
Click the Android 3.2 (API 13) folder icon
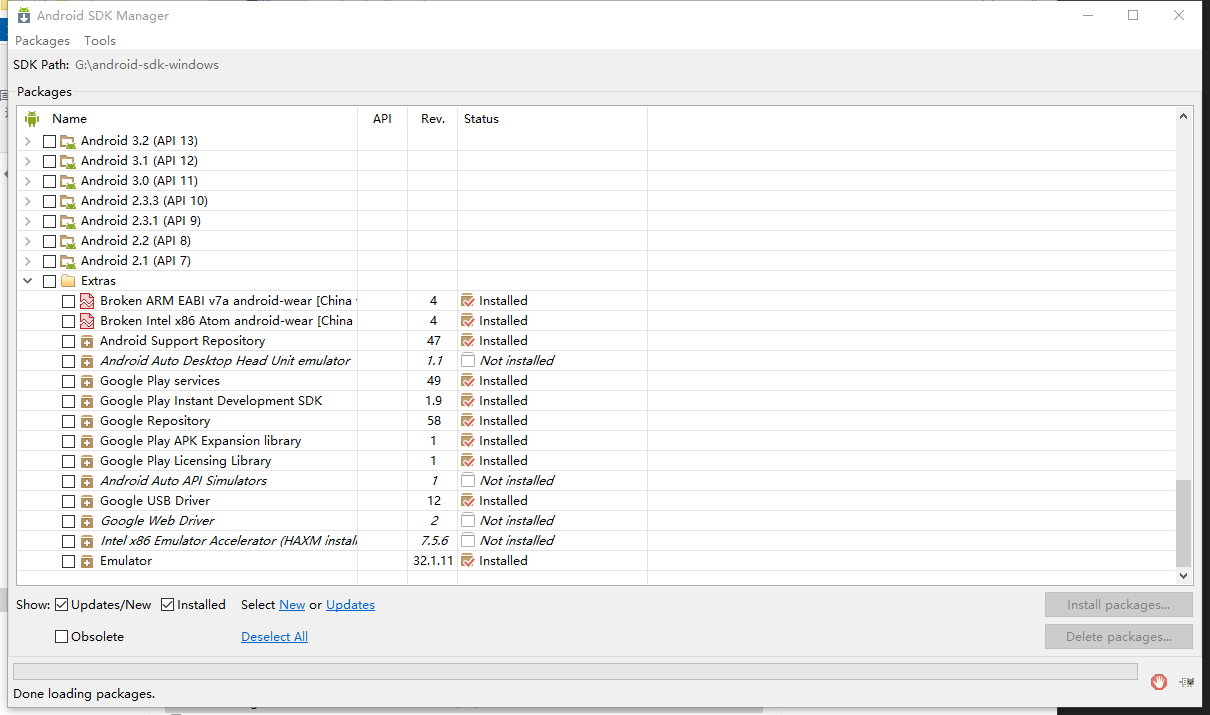point(68,141)
